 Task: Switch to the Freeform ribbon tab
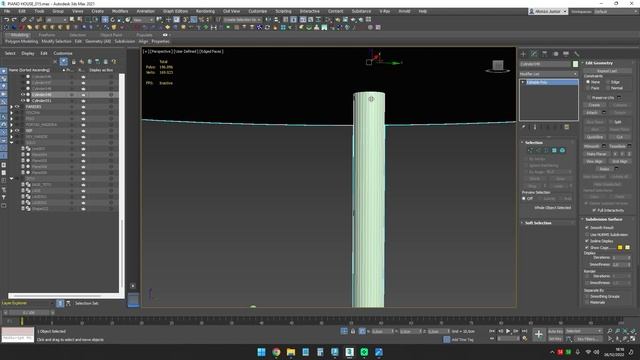pos(47,35)
